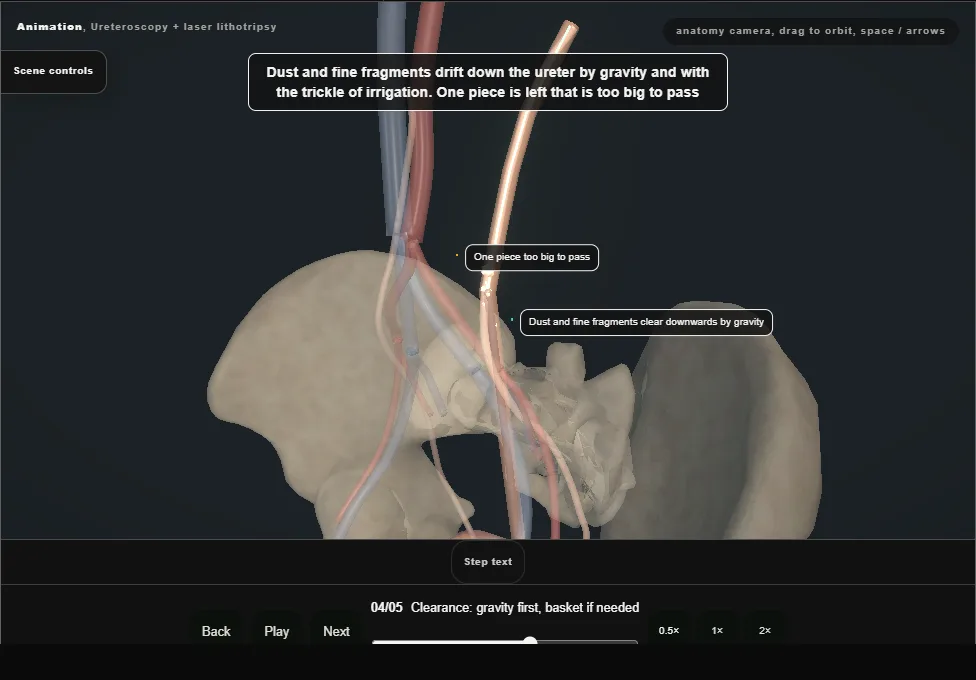Start the animation with Play
976x680 pixels.
[276, 631]
